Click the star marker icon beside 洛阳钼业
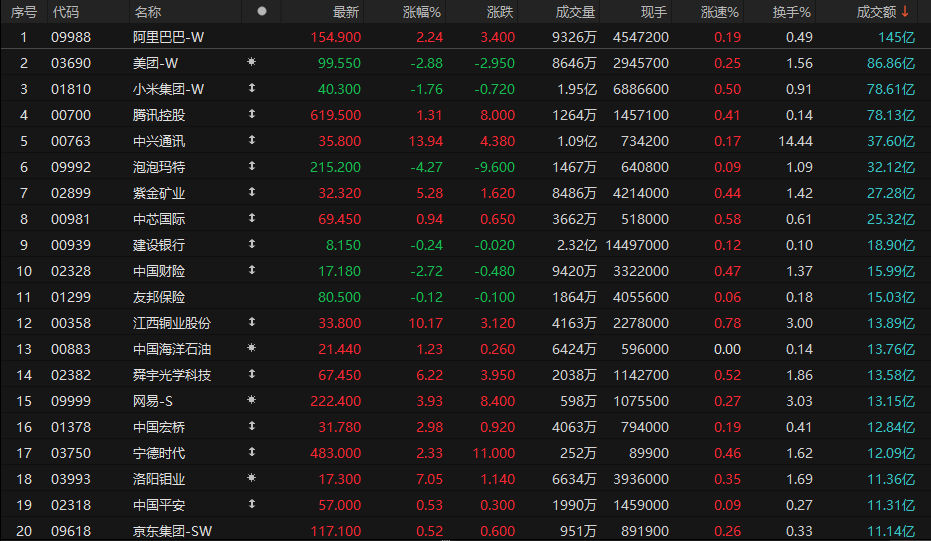This screenshot has width=931, height=541. pyautogui.click(x=252, y=478)
